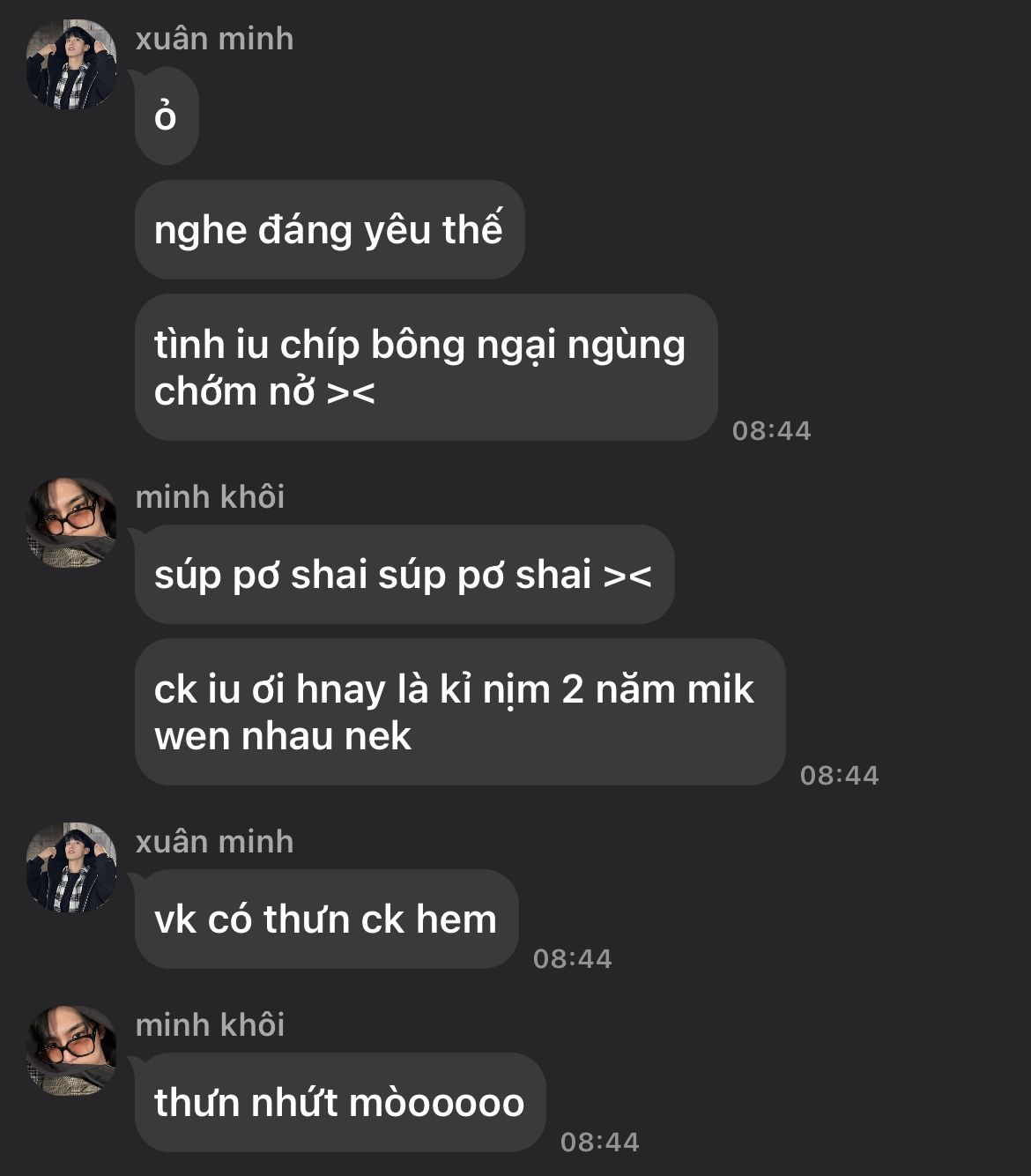The width and height of the screenshot is (1031, 1176).
Task: Tap the timestamp beside "wen nhau nek" message
Action: pyautogui.click(x=839, y=775)
